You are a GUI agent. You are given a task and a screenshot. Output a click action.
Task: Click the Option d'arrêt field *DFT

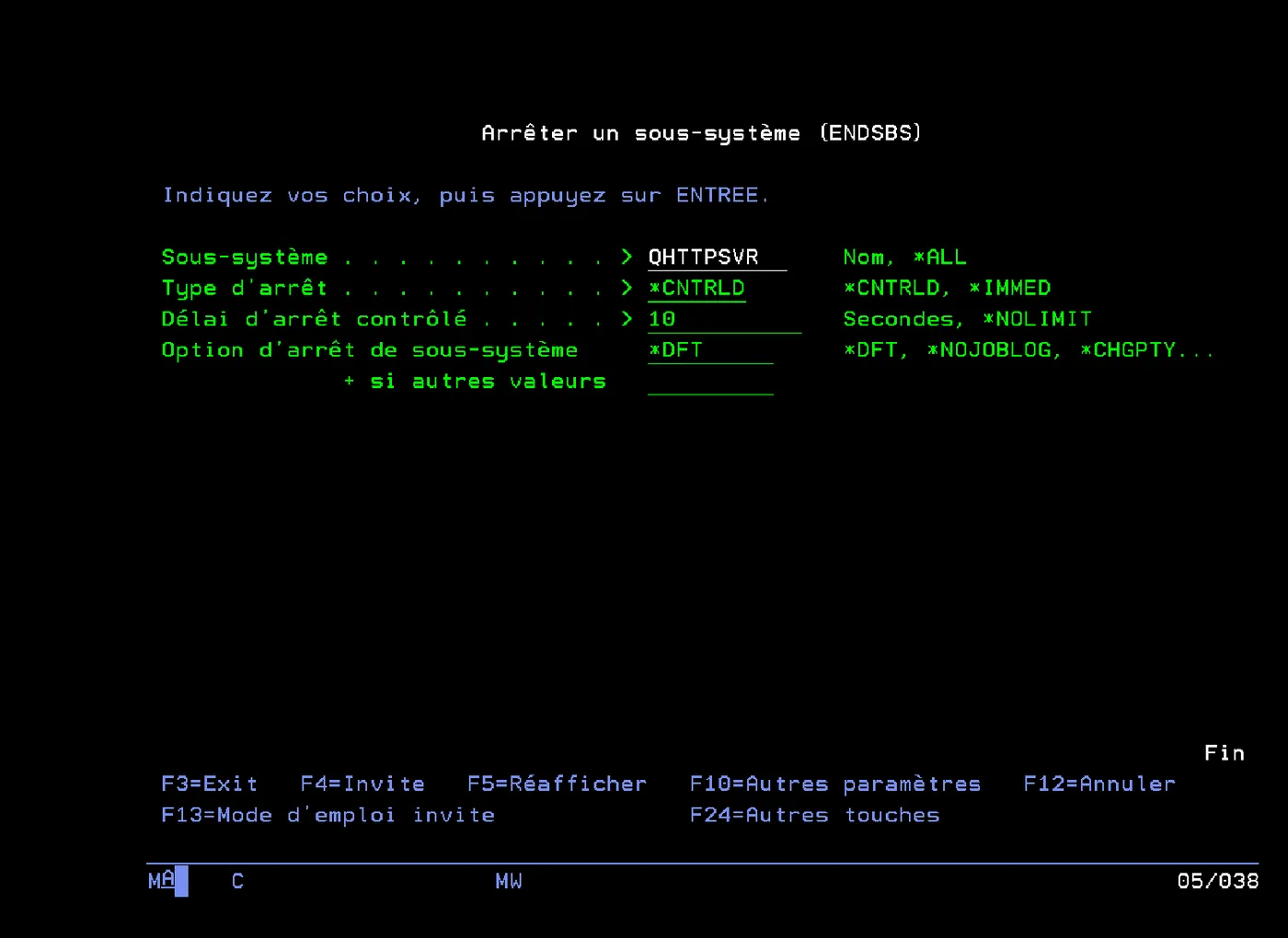[710, 350]
